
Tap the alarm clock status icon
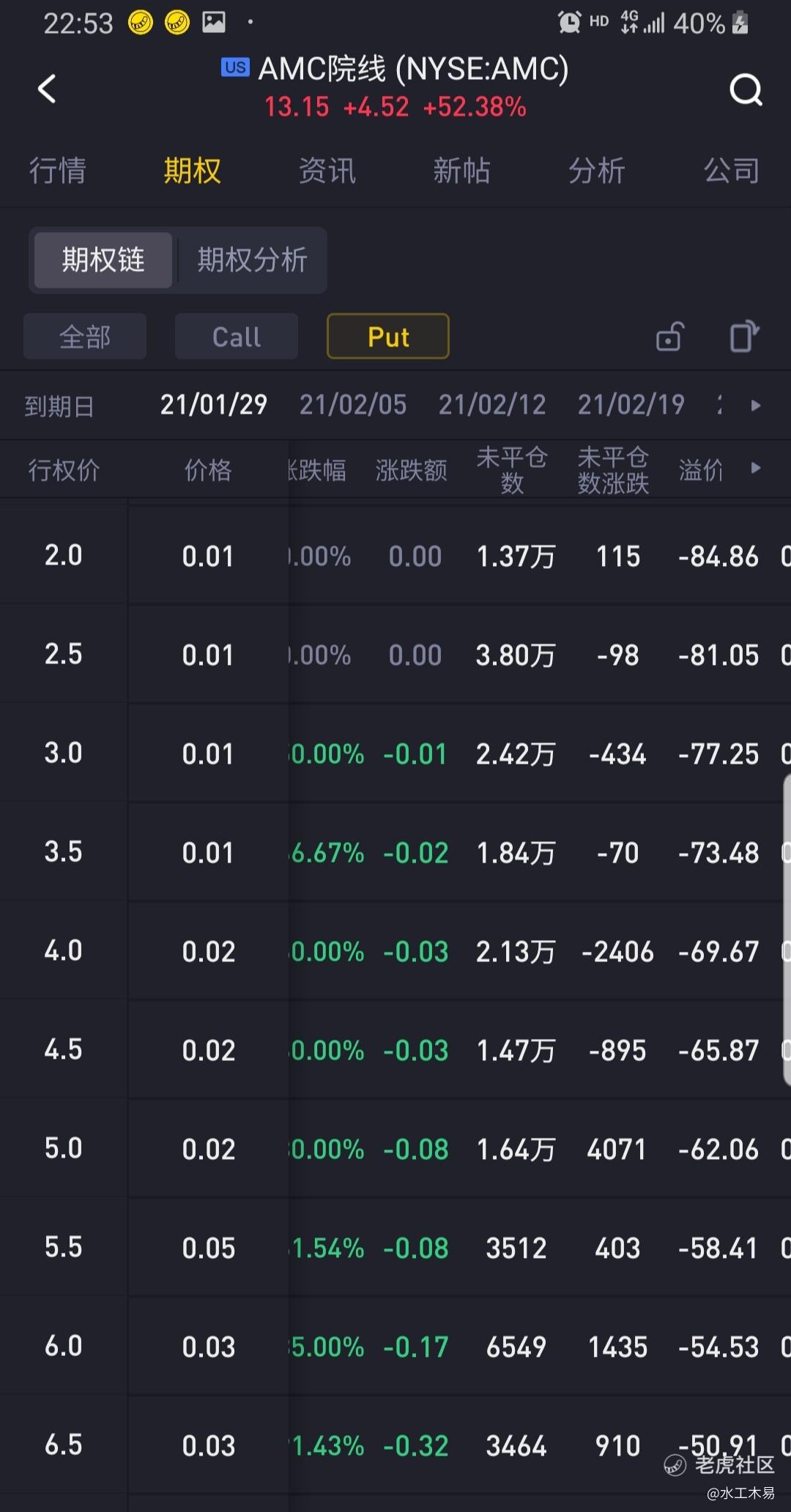569,23
